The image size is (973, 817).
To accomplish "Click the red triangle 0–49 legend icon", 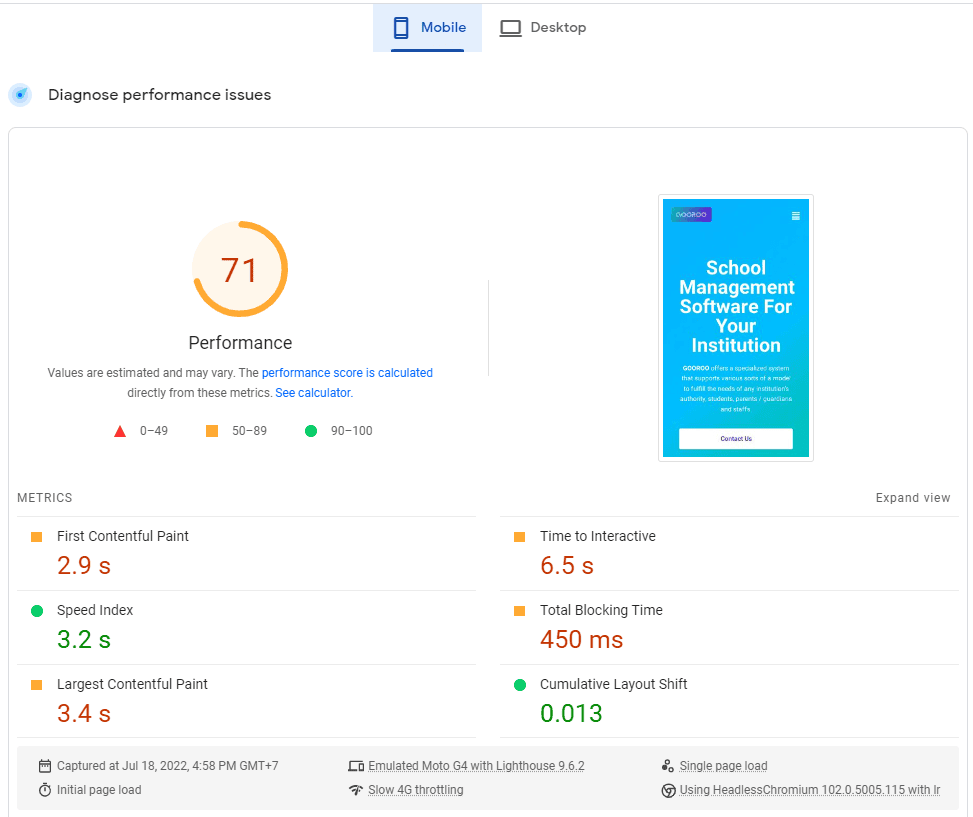I will click(x=120, y=431).
